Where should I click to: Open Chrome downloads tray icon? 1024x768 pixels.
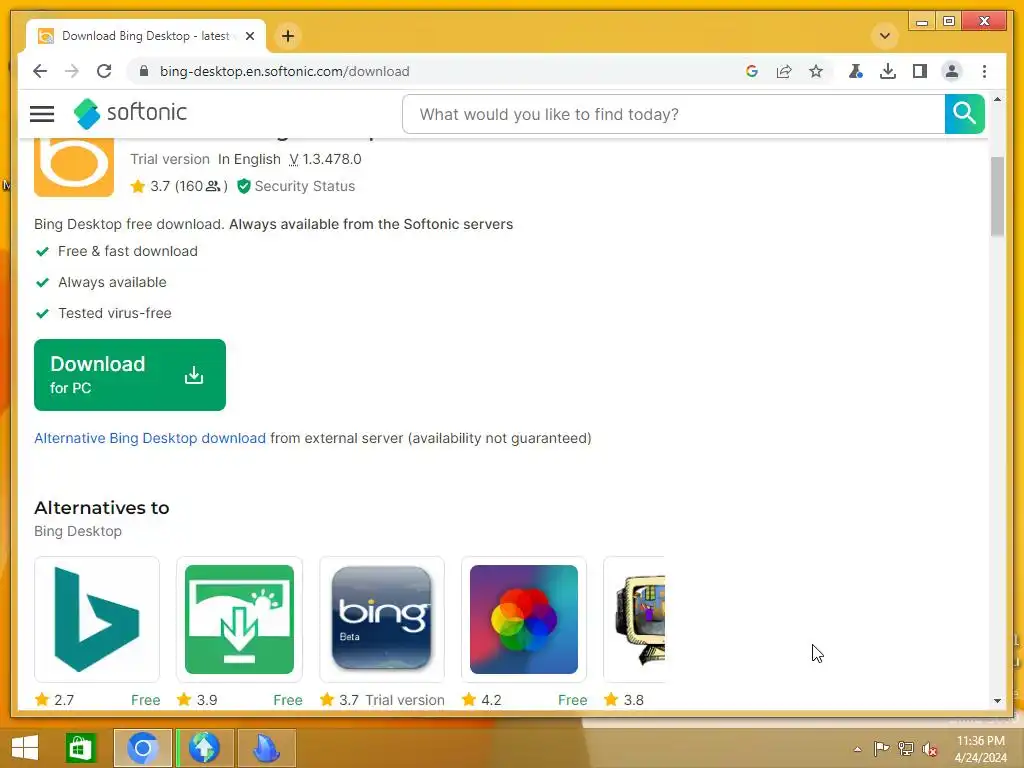[x=888, y=71]
